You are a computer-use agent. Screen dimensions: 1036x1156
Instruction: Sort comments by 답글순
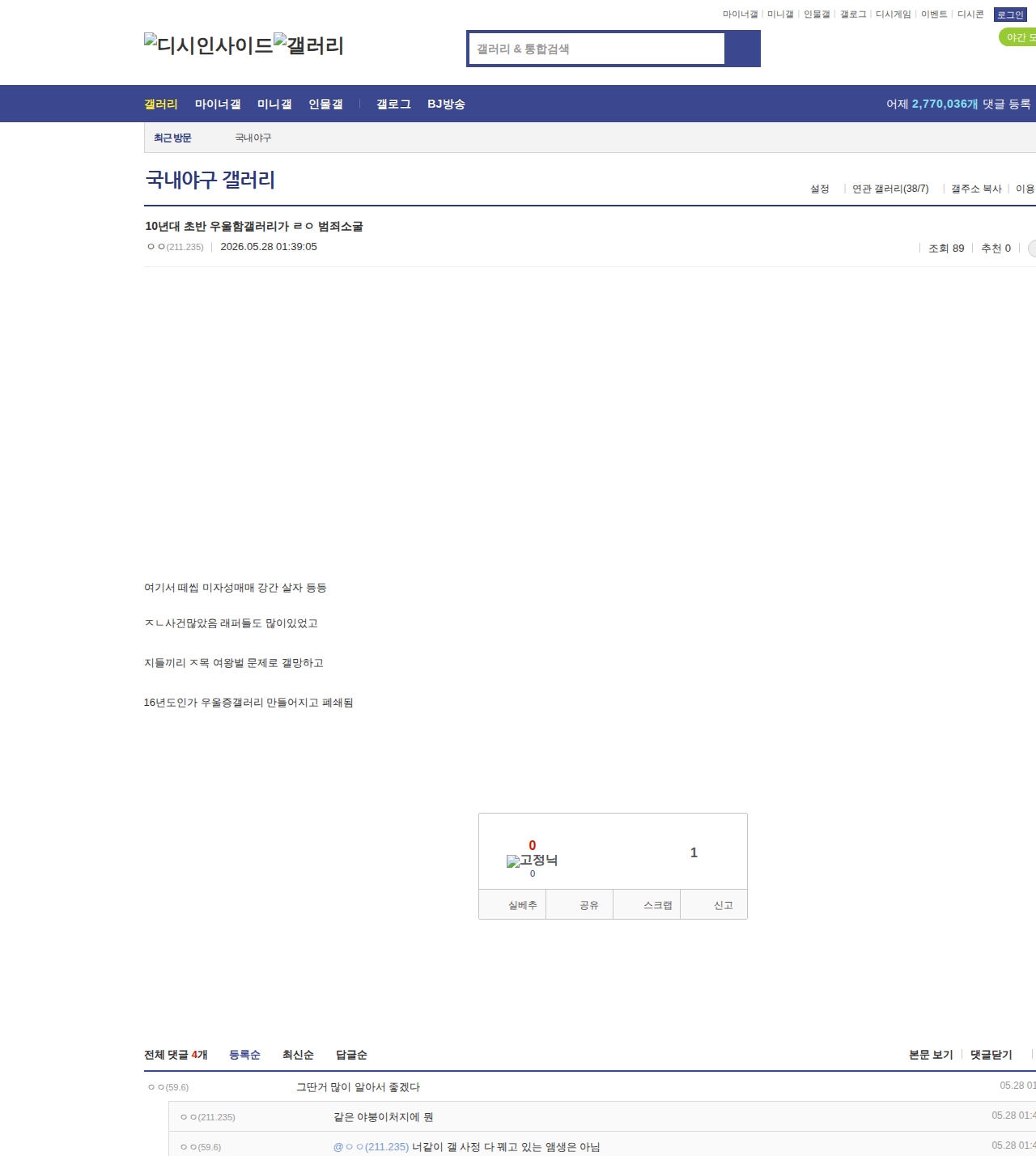[351, 1055]
